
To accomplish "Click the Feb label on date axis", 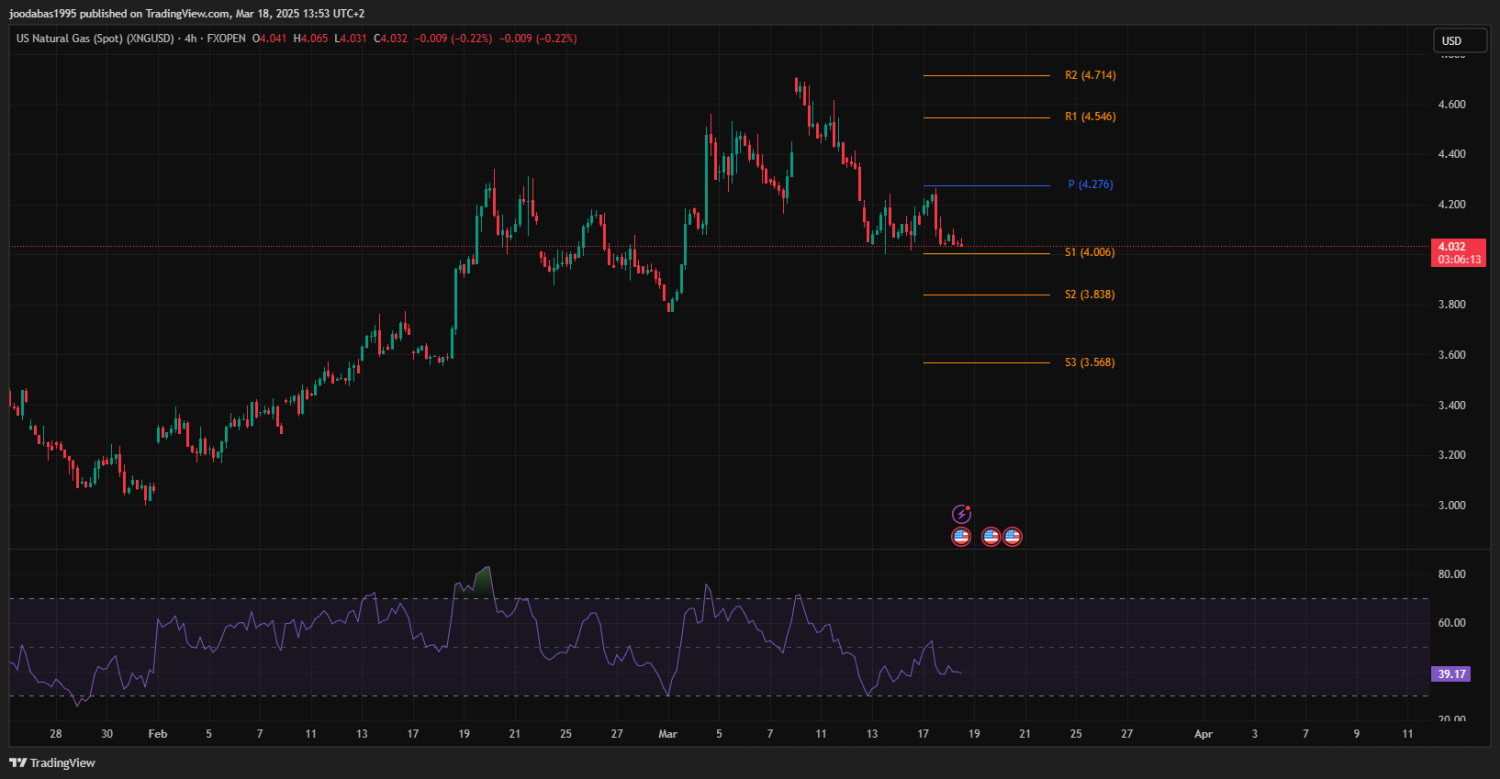I will coord(157,733).
